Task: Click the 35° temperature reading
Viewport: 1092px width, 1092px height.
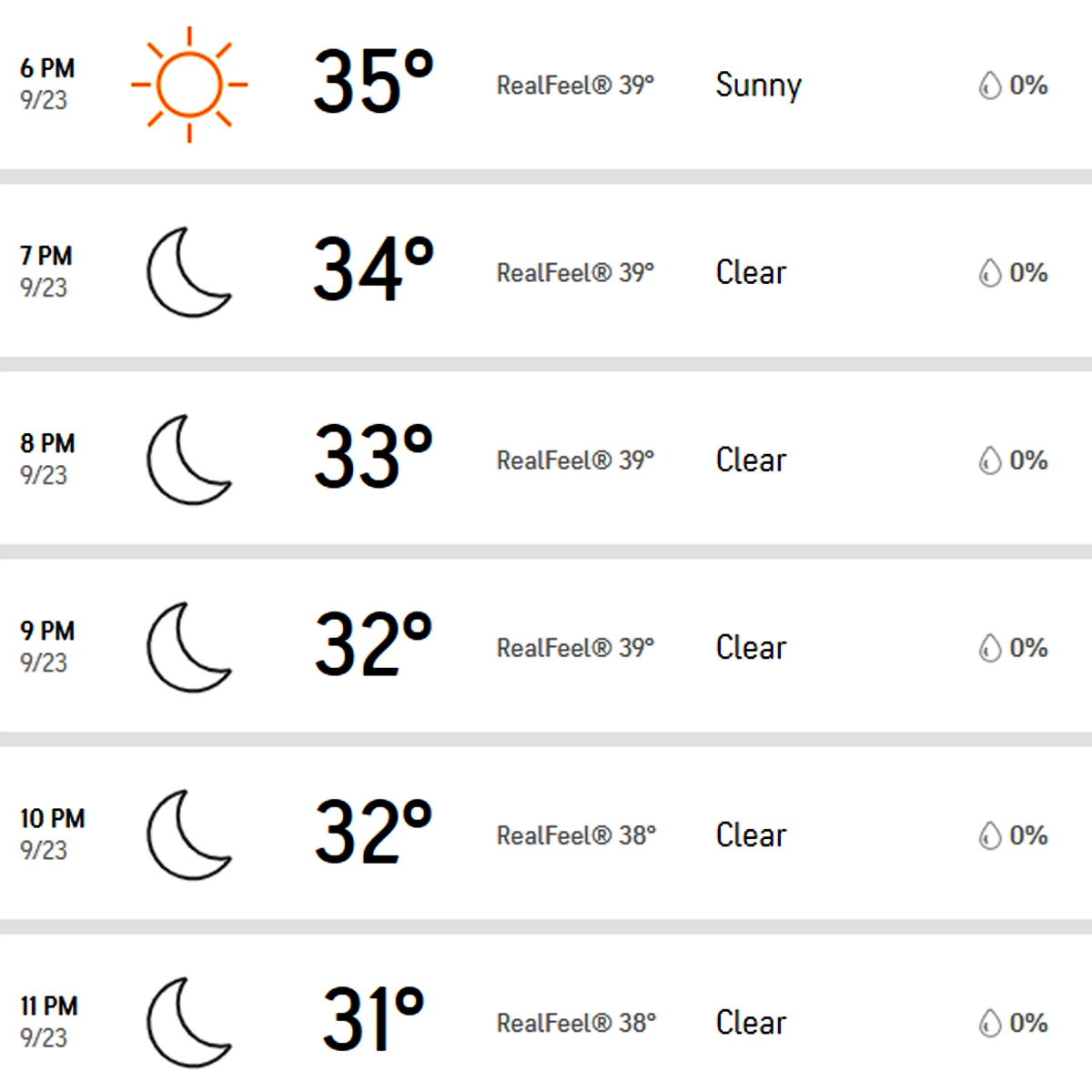Action: (x=372, y=83)
